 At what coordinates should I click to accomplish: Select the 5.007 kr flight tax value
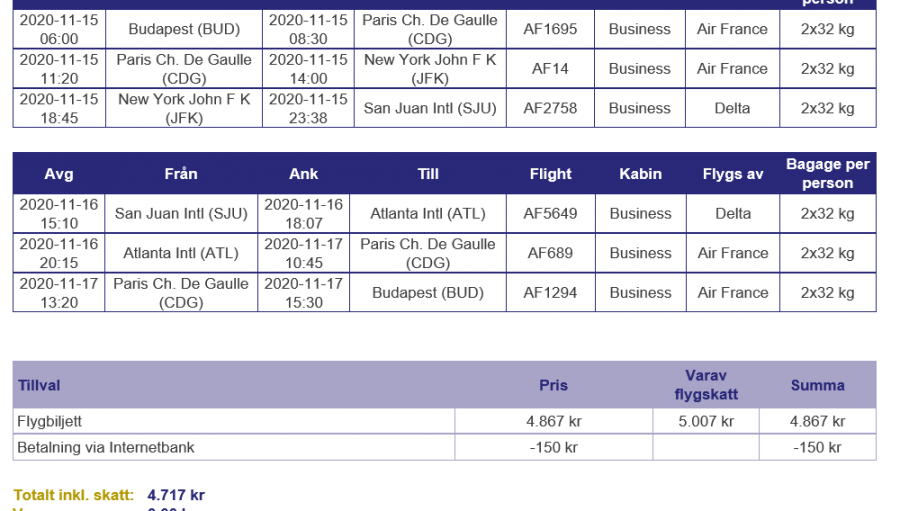[x=706, y=421]
